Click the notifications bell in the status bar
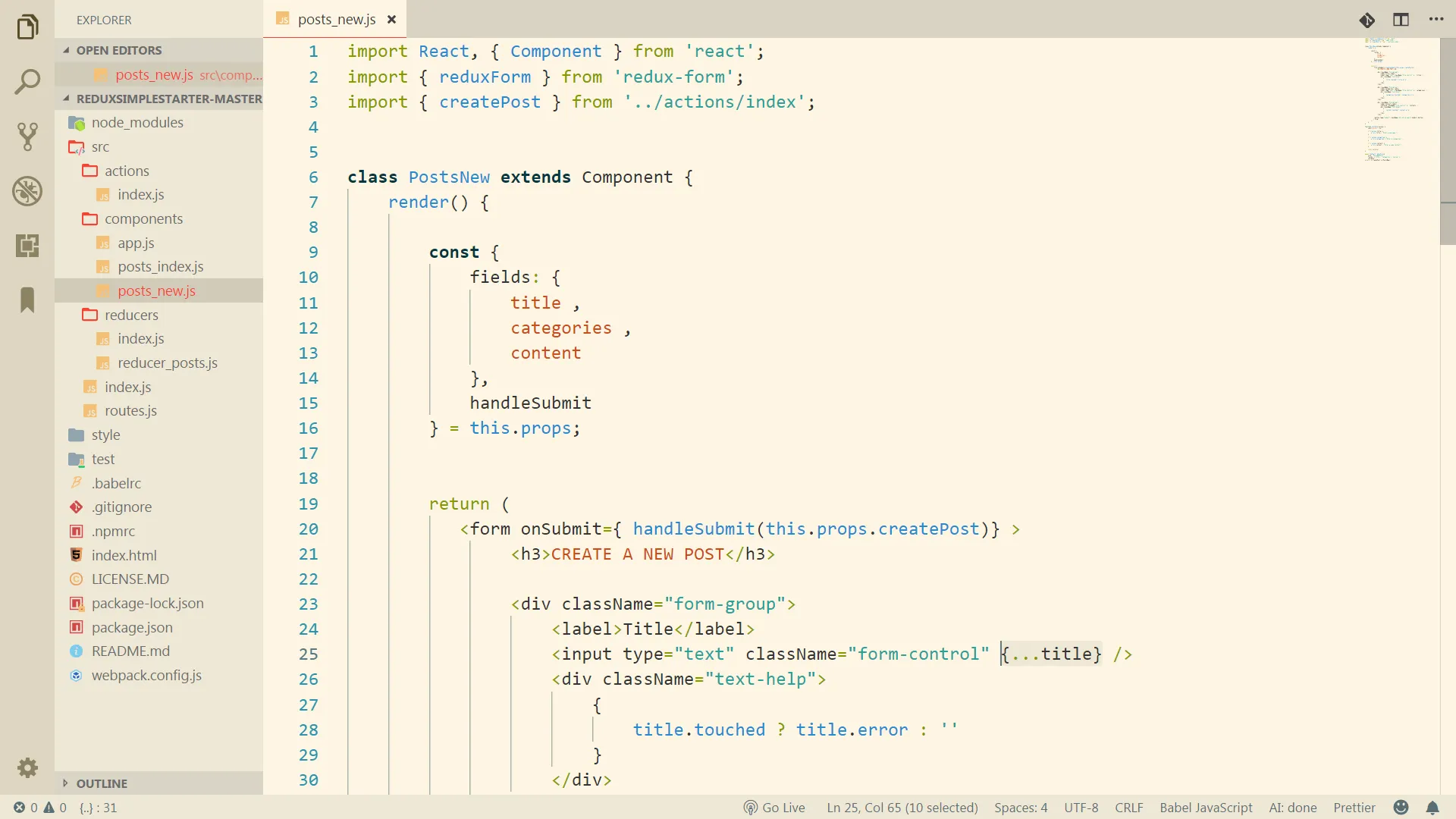The image size is (1456, 819). (1432, 808)
